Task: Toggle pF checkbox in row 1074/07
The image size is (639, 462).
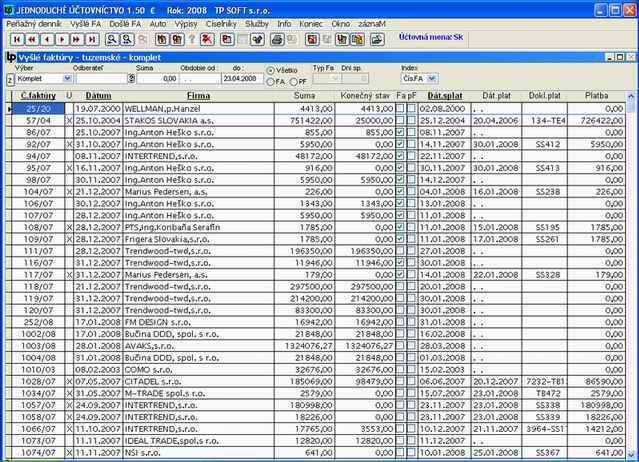Action: (x=412, y=452)
